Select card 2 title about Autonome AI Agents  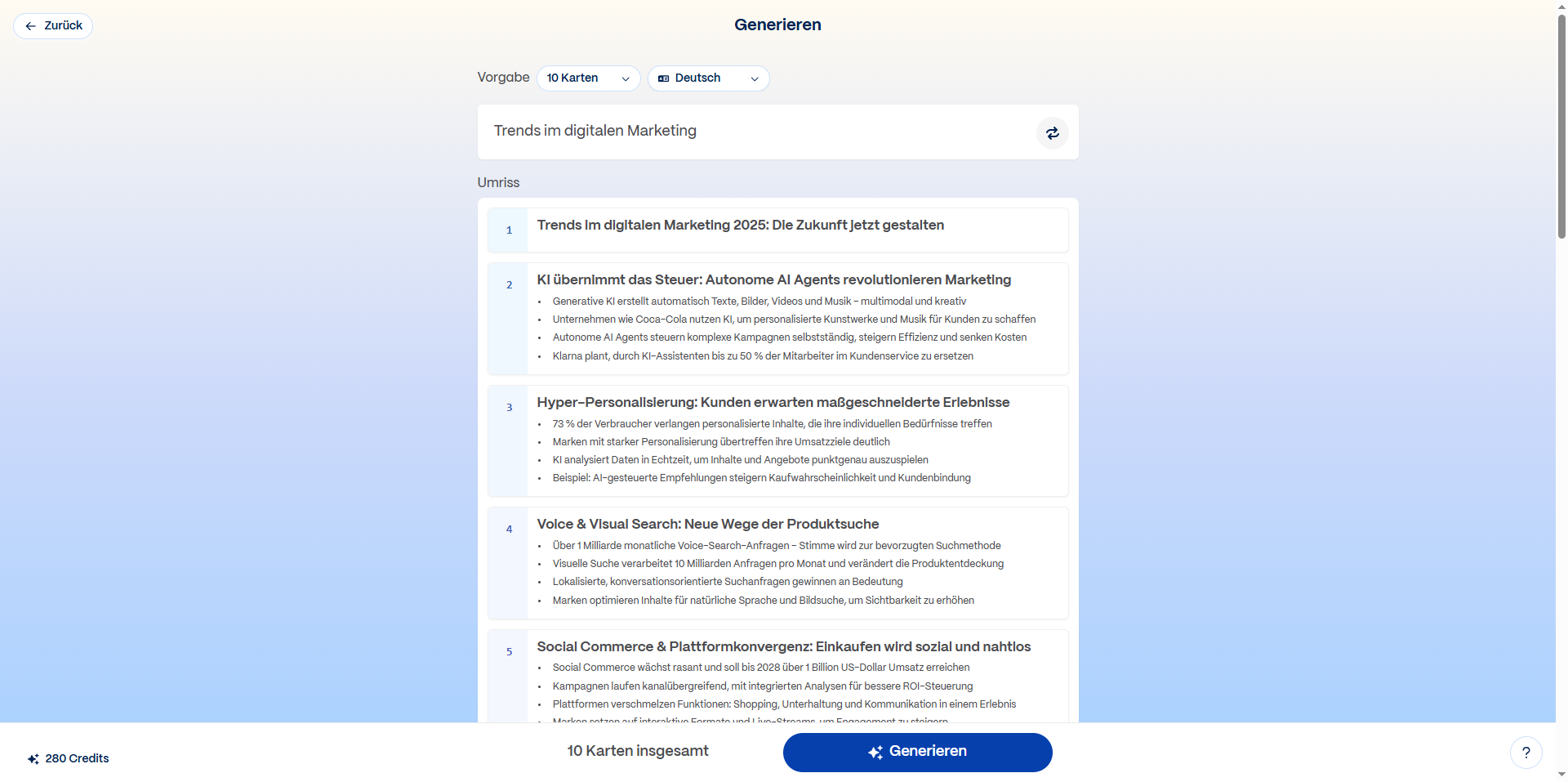(x=773, y=280)
